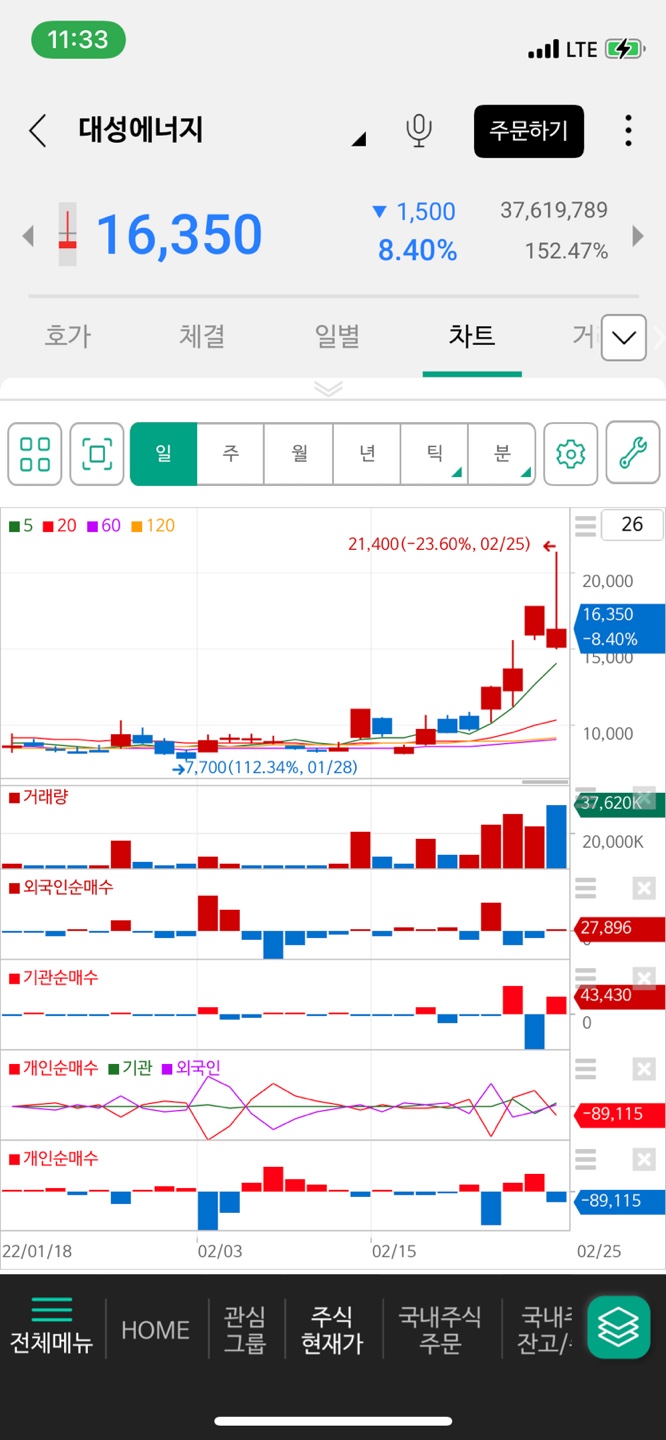Close the 기관순매수 indicator panel

click(x=644, y=978)
